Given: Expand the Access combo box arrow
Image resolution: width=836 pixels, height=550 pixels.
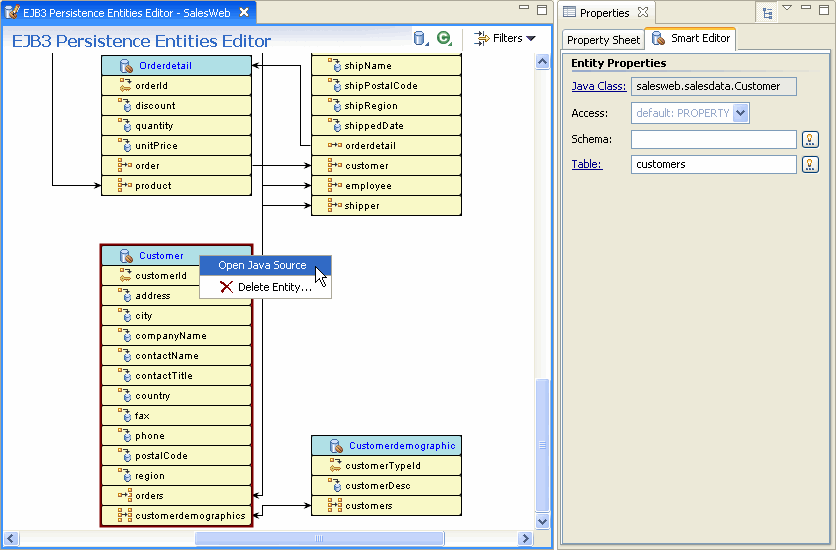Looking at the screenshot, I should (741, 113).
